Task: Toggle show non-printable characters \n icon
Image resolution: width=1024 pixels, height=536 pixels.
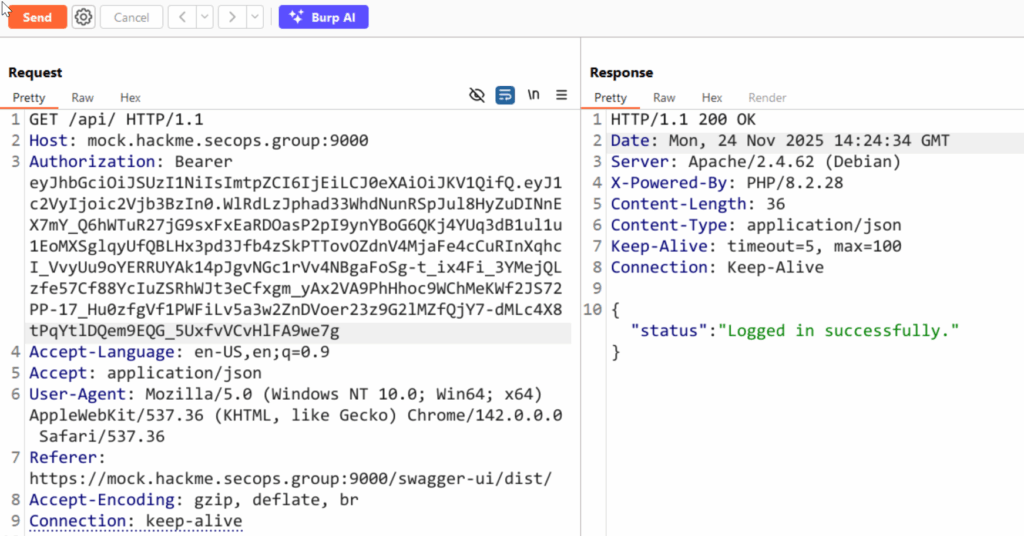Action: coord(534,95)
